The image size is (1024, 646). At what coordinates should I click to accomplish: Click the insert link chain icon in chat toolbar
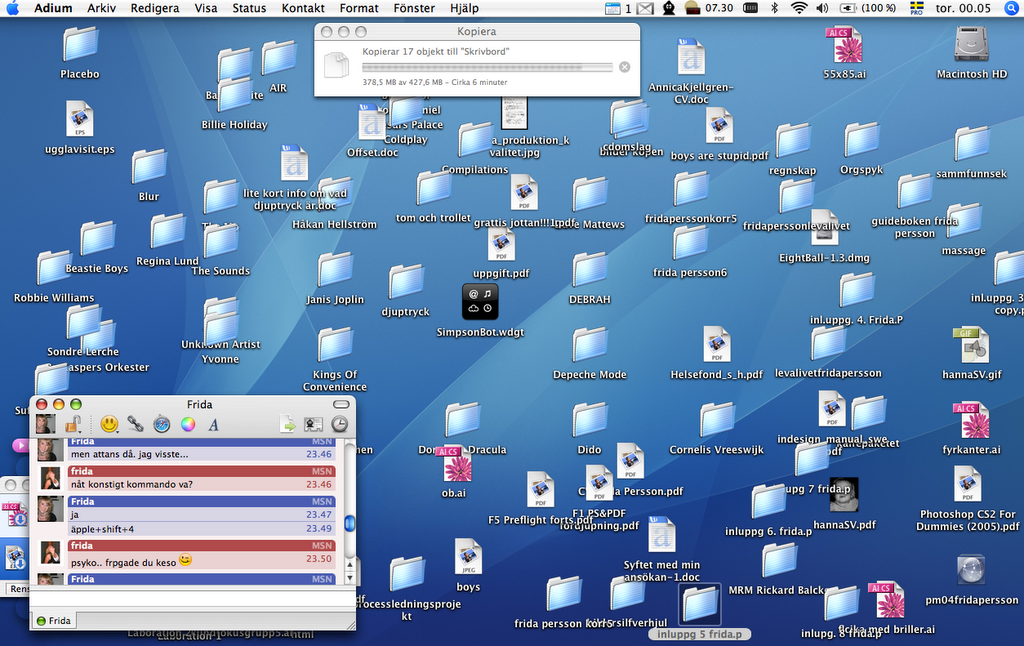point(135,425)
